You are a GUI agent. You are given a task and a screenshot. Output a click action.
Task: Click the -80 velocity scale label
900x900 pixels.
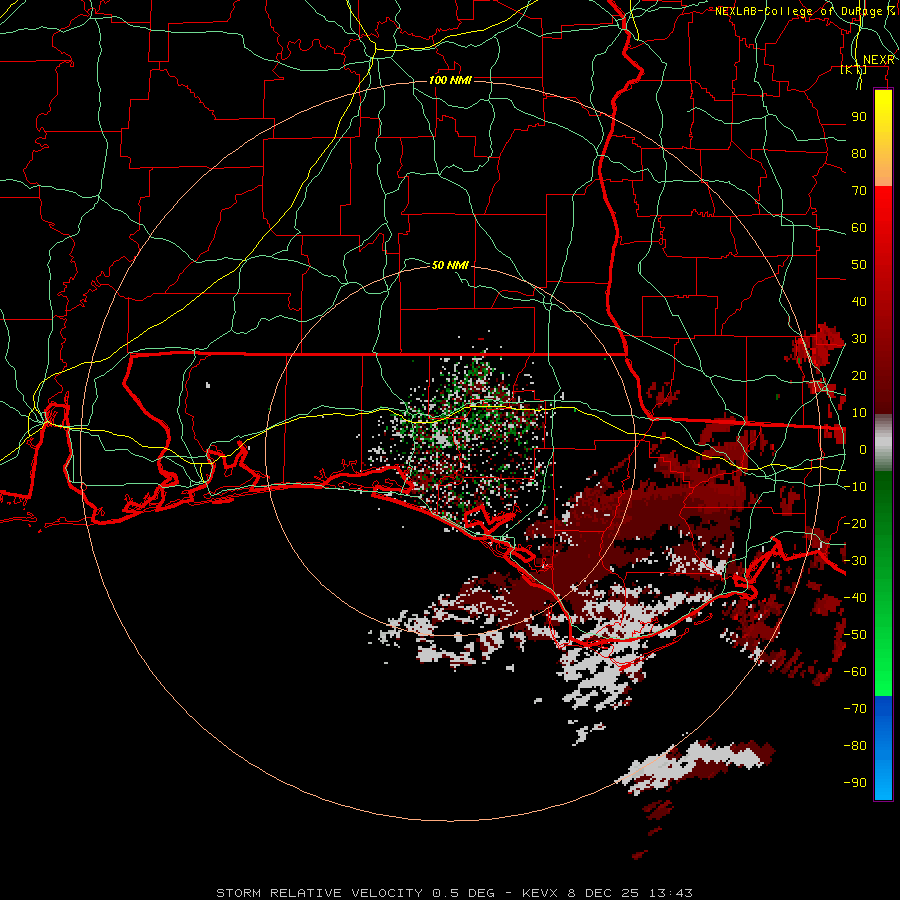[855, 746]
